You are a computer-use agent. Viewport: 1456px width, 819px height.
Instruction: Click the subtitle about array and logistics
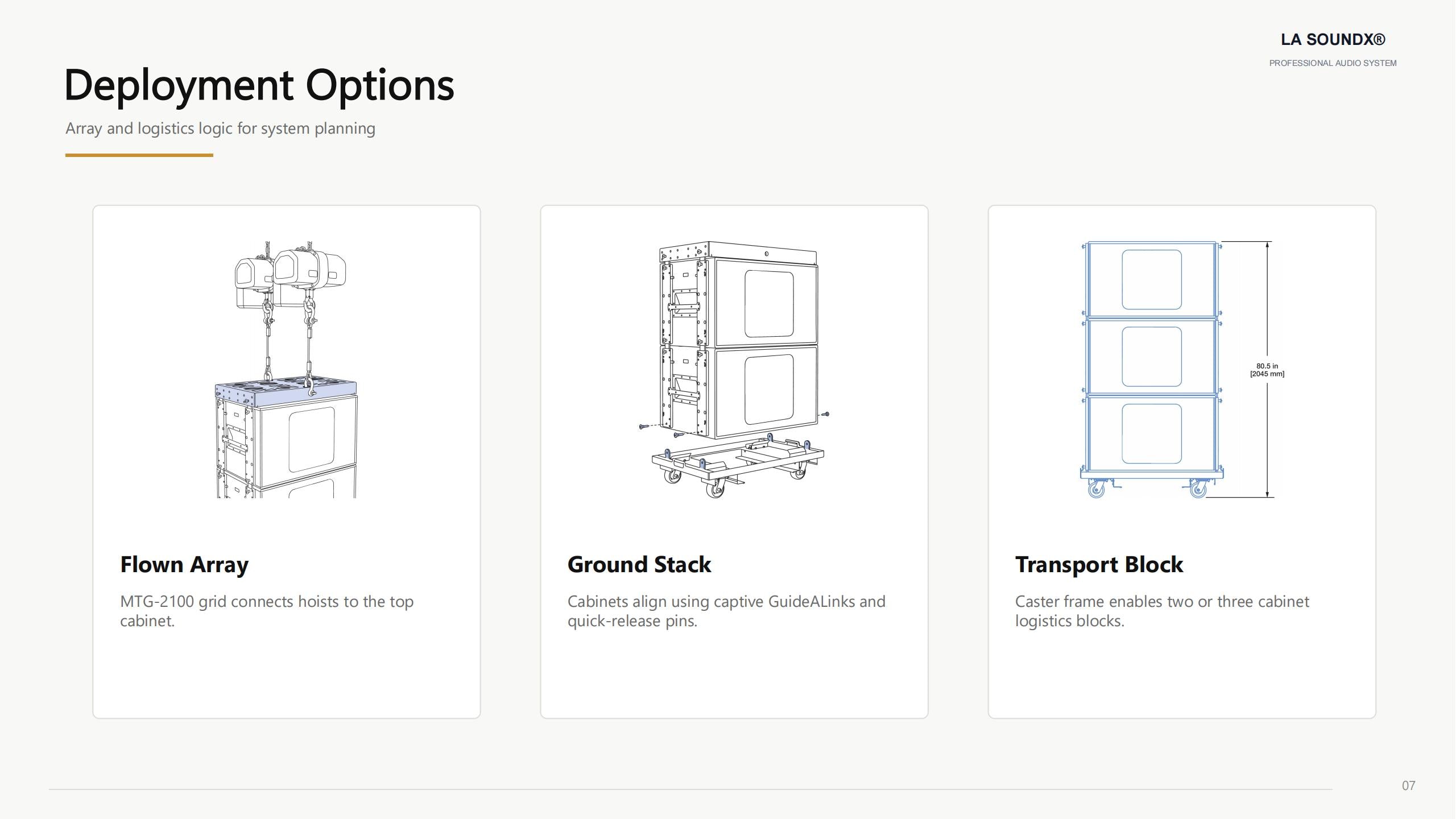coord(220,129)
